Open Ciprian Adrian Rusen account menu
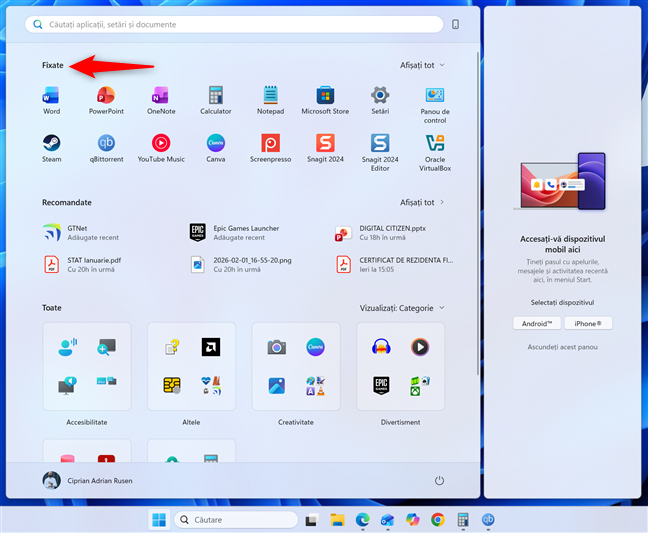The image size is (648, 533). (x=88, y=481)
